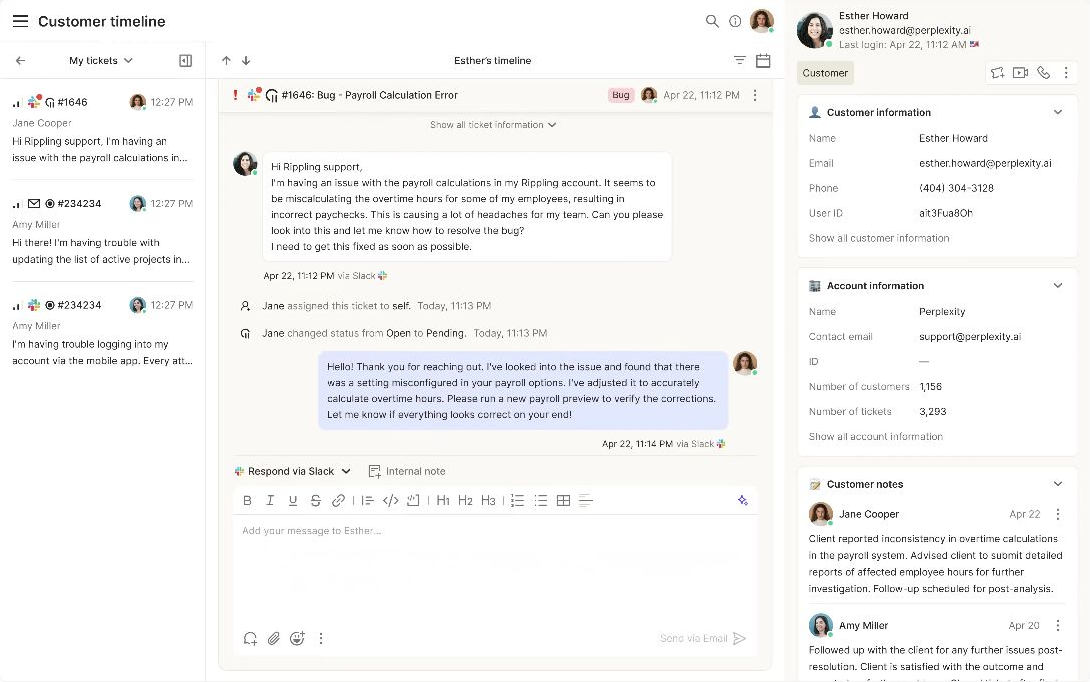This screenshot has height=682, width=1090.
Task: Click contact email support@perplexity.ai
Action: (970, 336)
